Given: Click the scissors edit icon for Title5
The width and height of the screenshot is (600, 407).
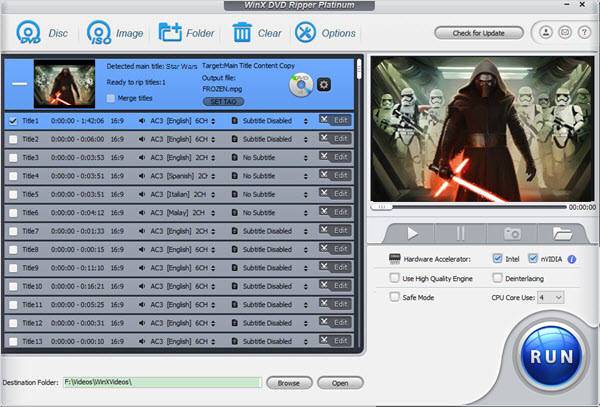Looking at the screenshot, I should tap(324, 193).
